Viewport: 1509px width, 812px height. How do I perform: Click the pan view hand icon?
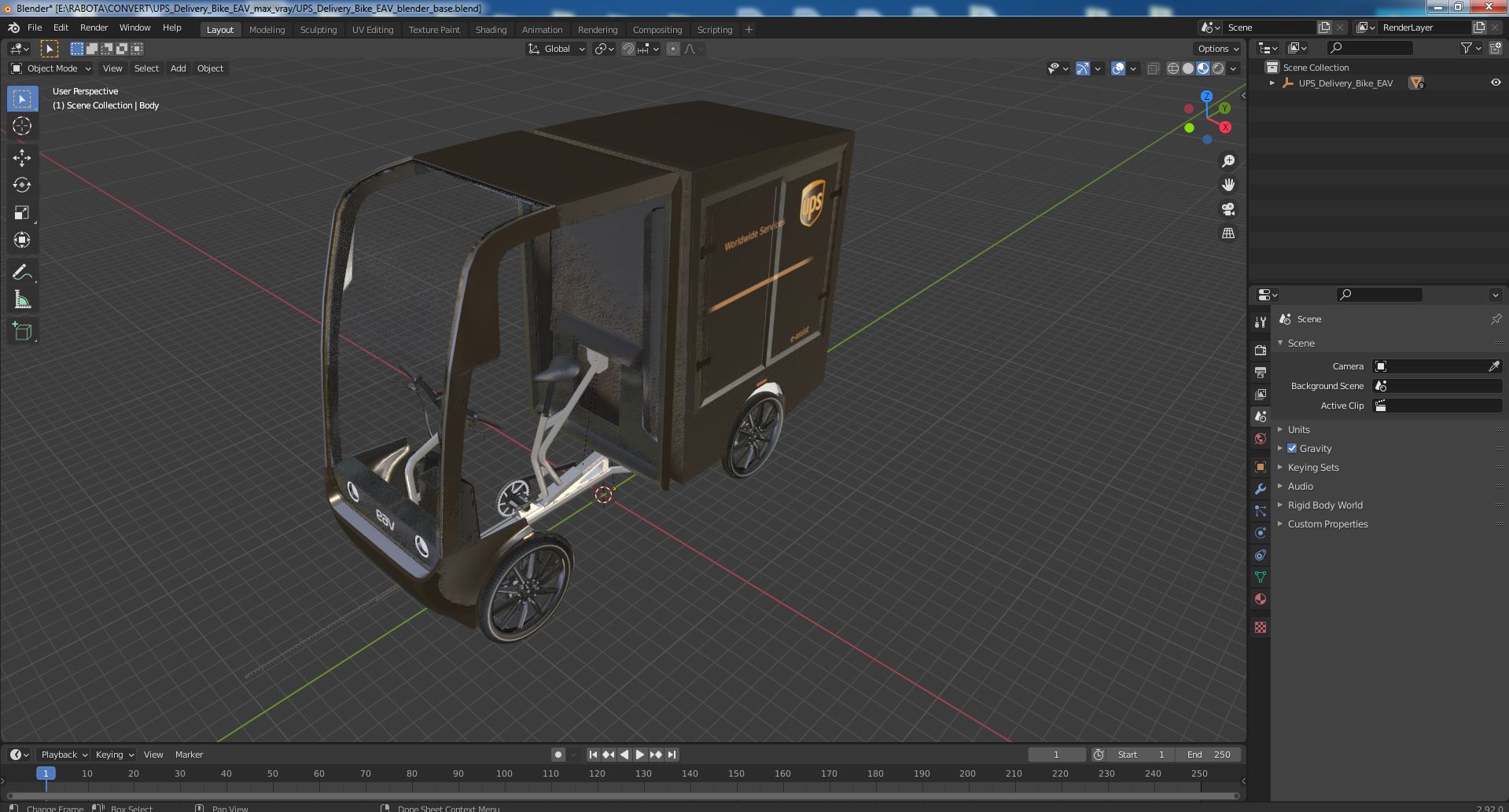point(1227,185)
